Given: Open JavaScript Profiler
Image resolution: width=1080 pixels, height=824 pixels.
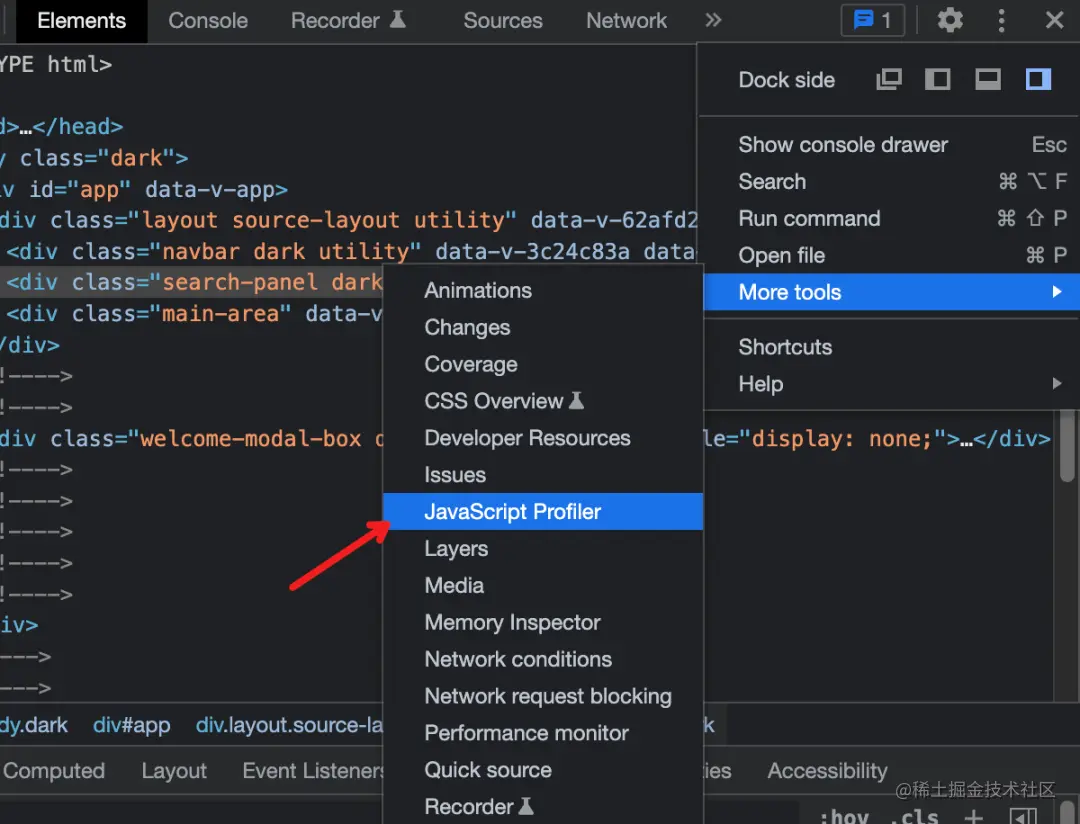Looking at the screenshot, I should (x=543, y=512).
